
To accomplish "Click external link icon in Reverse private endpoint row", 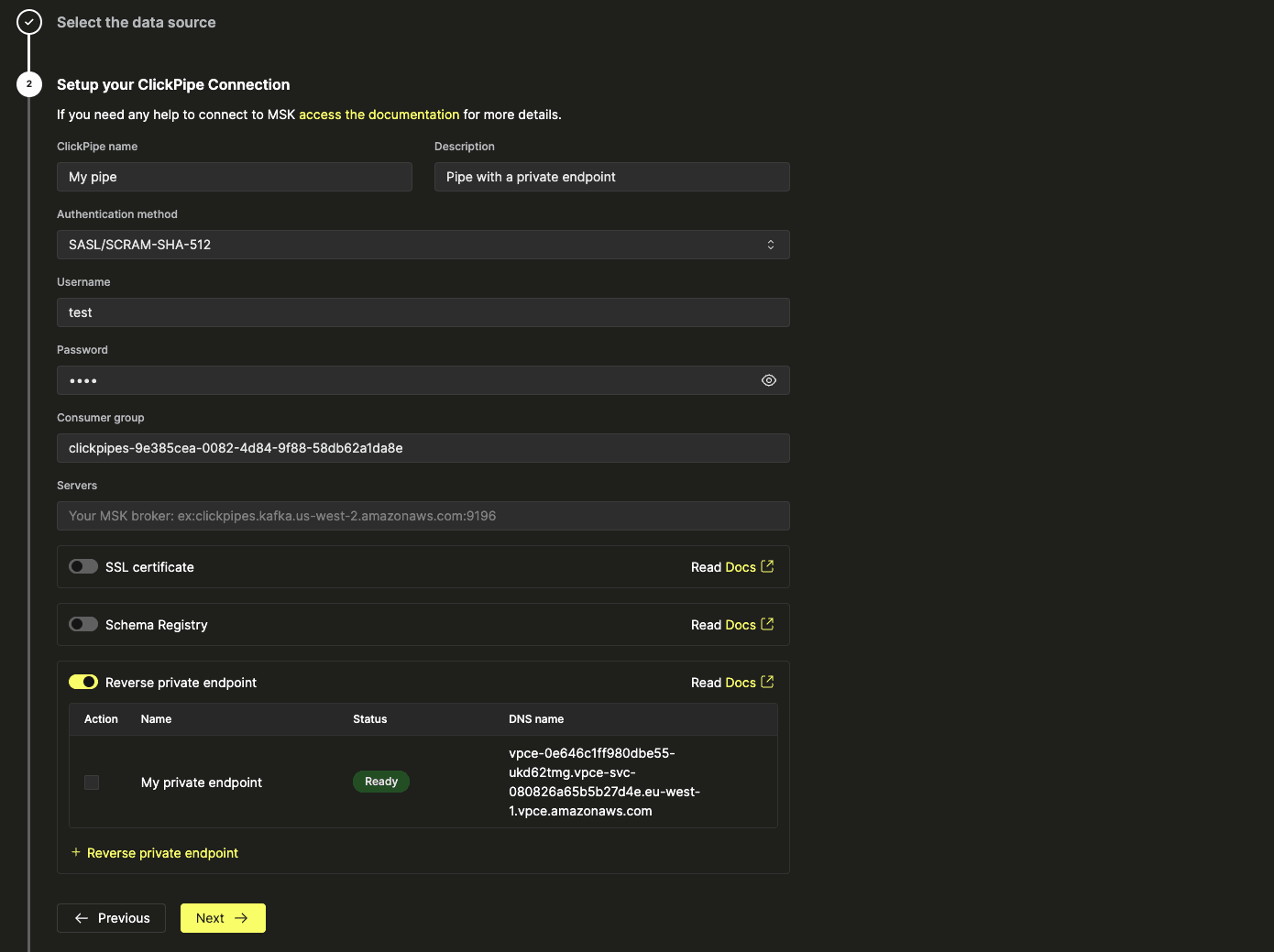I will pyautogui.click(x=767, y=682).
